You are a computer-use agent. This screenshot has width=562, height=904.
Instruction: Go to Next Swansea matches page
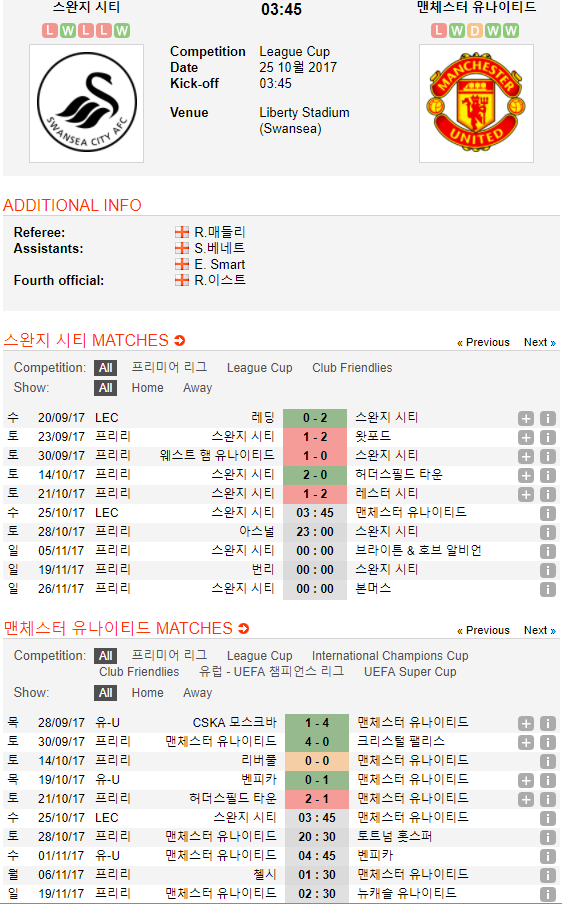pyautogui.click(x=540, y=342)
